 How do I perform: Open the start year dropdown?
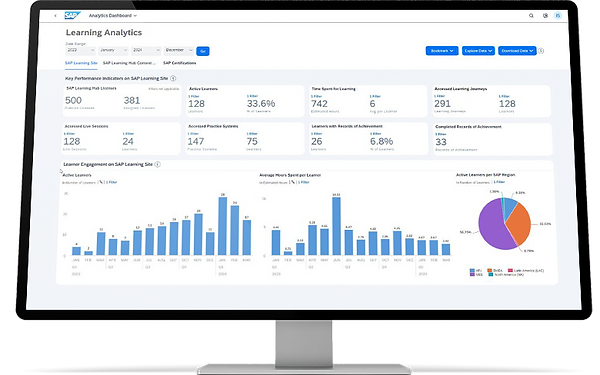point(80,50)
